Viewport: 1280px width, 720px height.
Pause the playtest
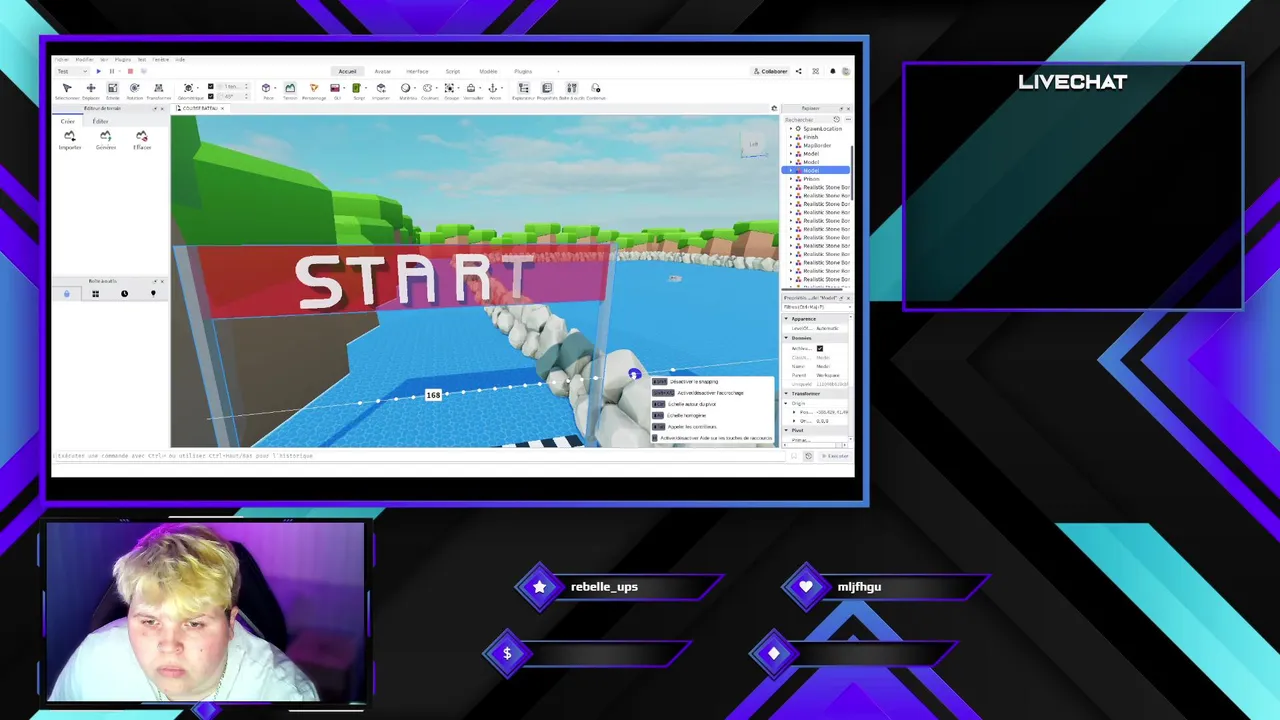pos(112,71)
